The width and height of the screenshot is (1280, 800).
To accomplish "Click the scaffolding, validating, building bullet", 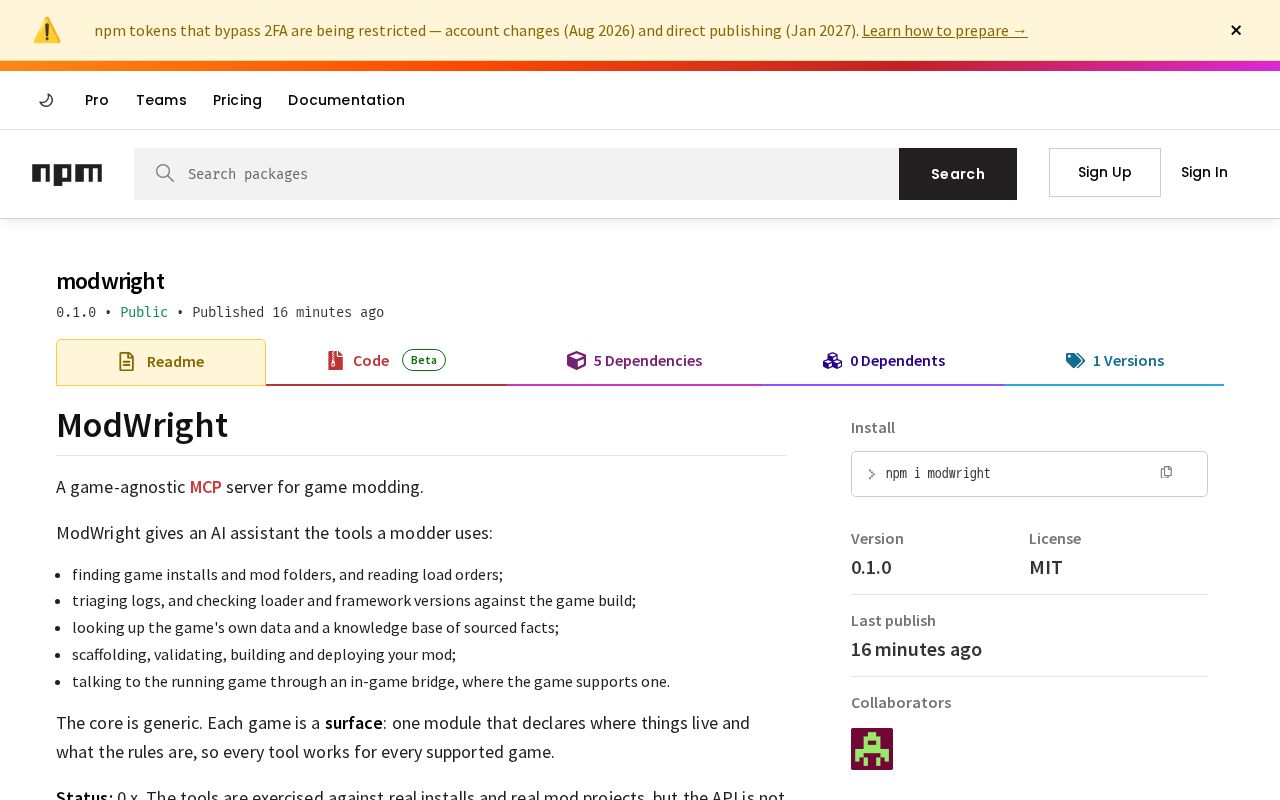I will pyautogui.click(x=264, y=655).
